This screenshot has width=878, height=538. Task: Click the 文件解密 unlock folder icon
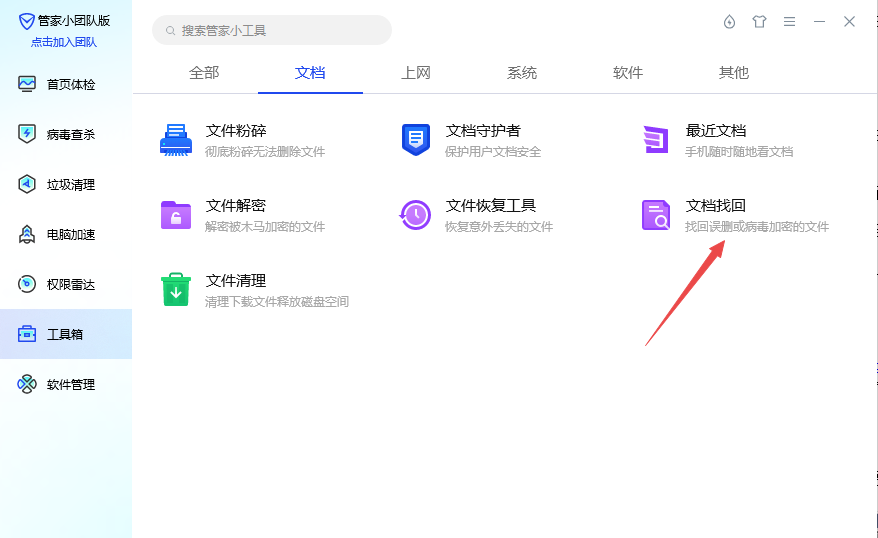click(176, 215)
